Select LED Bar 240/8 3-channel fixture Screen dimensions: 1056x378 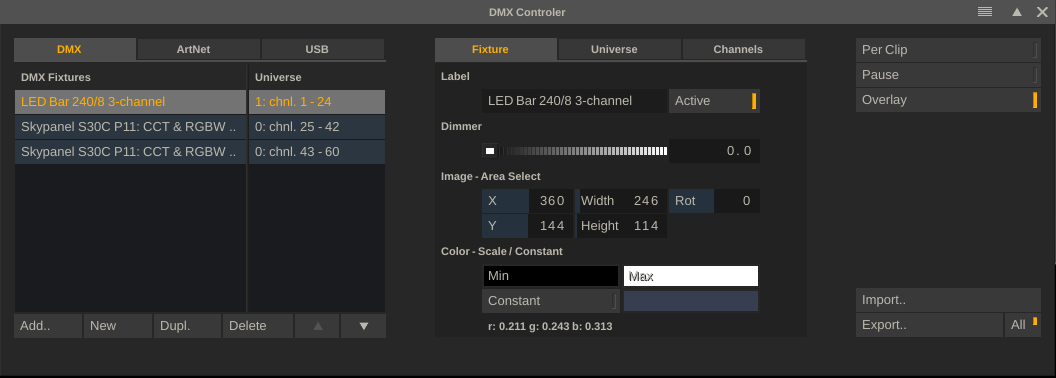(131, 102)
